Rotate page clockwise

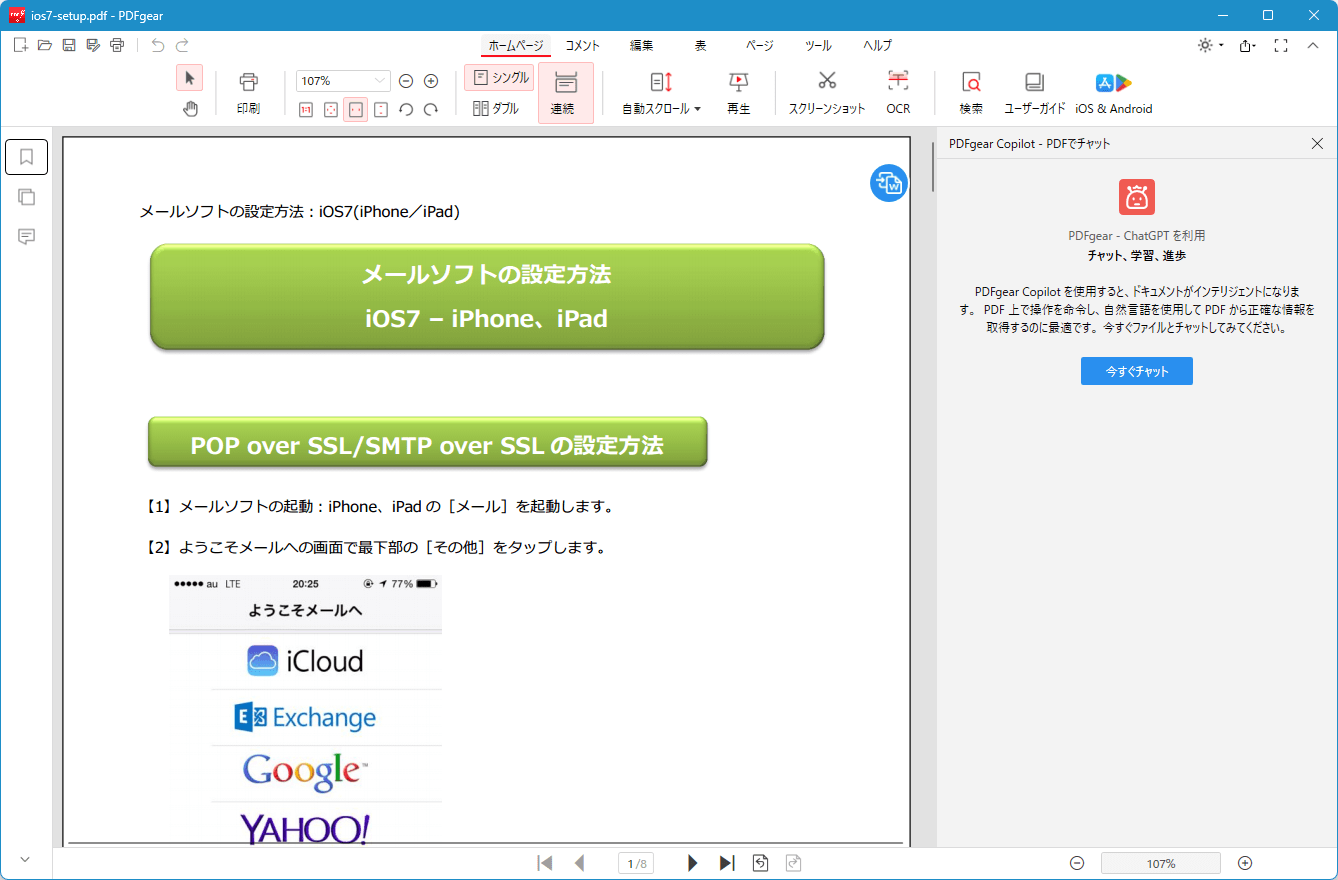431,109
